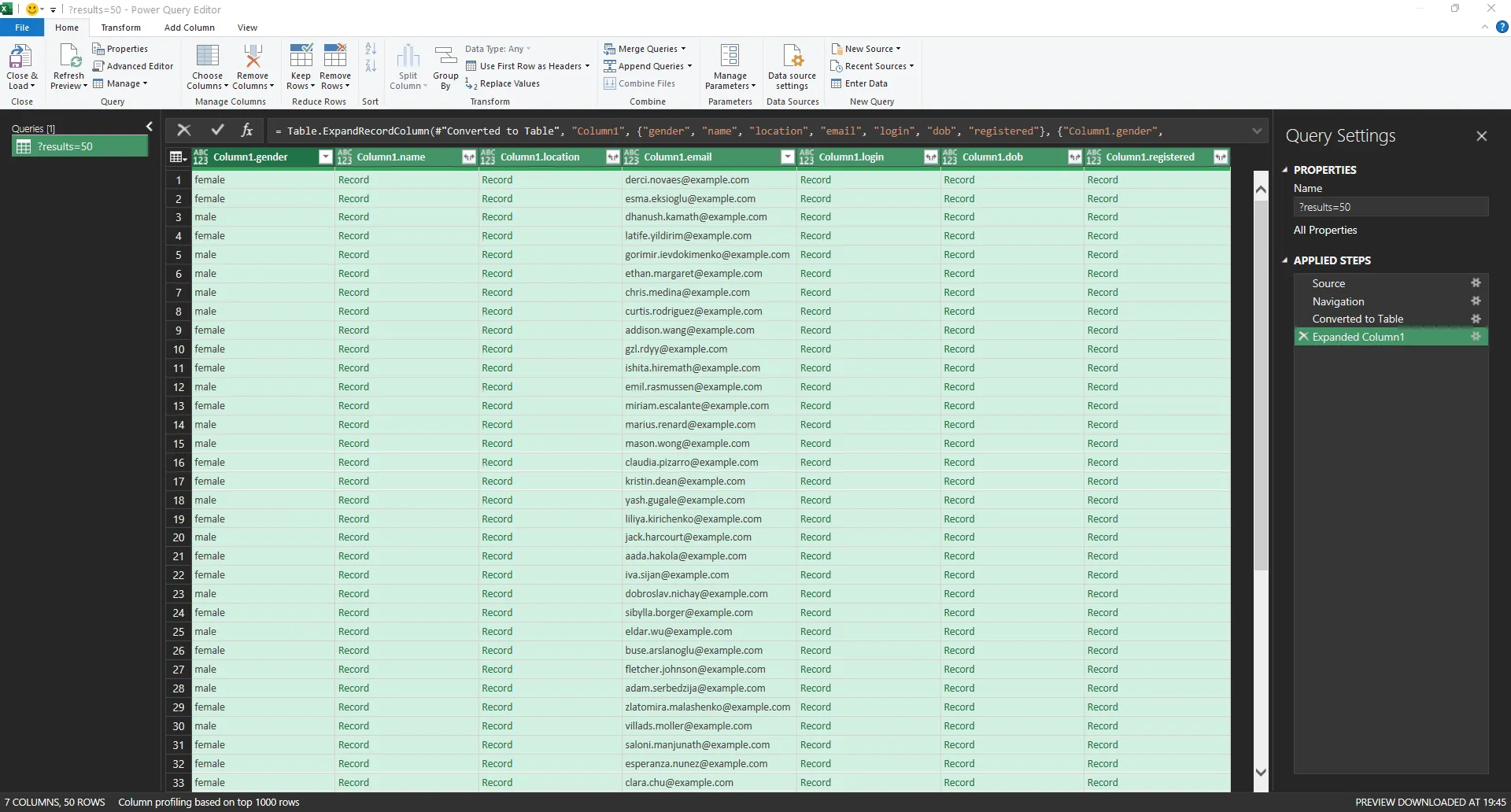The image size is (1511, 812).
Task: Click Enter Data
Action: click(x=859, y=83)
